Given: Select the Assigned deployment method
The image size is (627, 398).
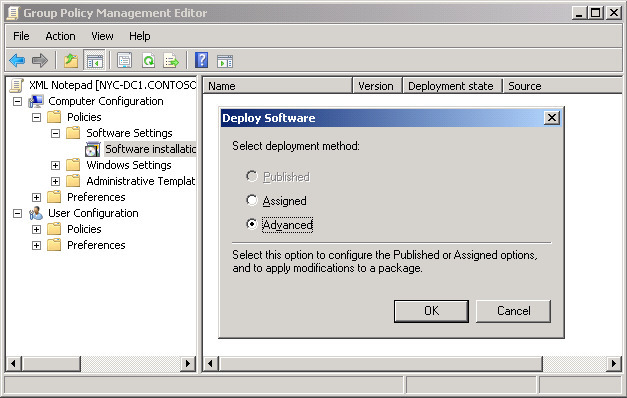Looking at the screenshot, I should [x=252, y=200].
